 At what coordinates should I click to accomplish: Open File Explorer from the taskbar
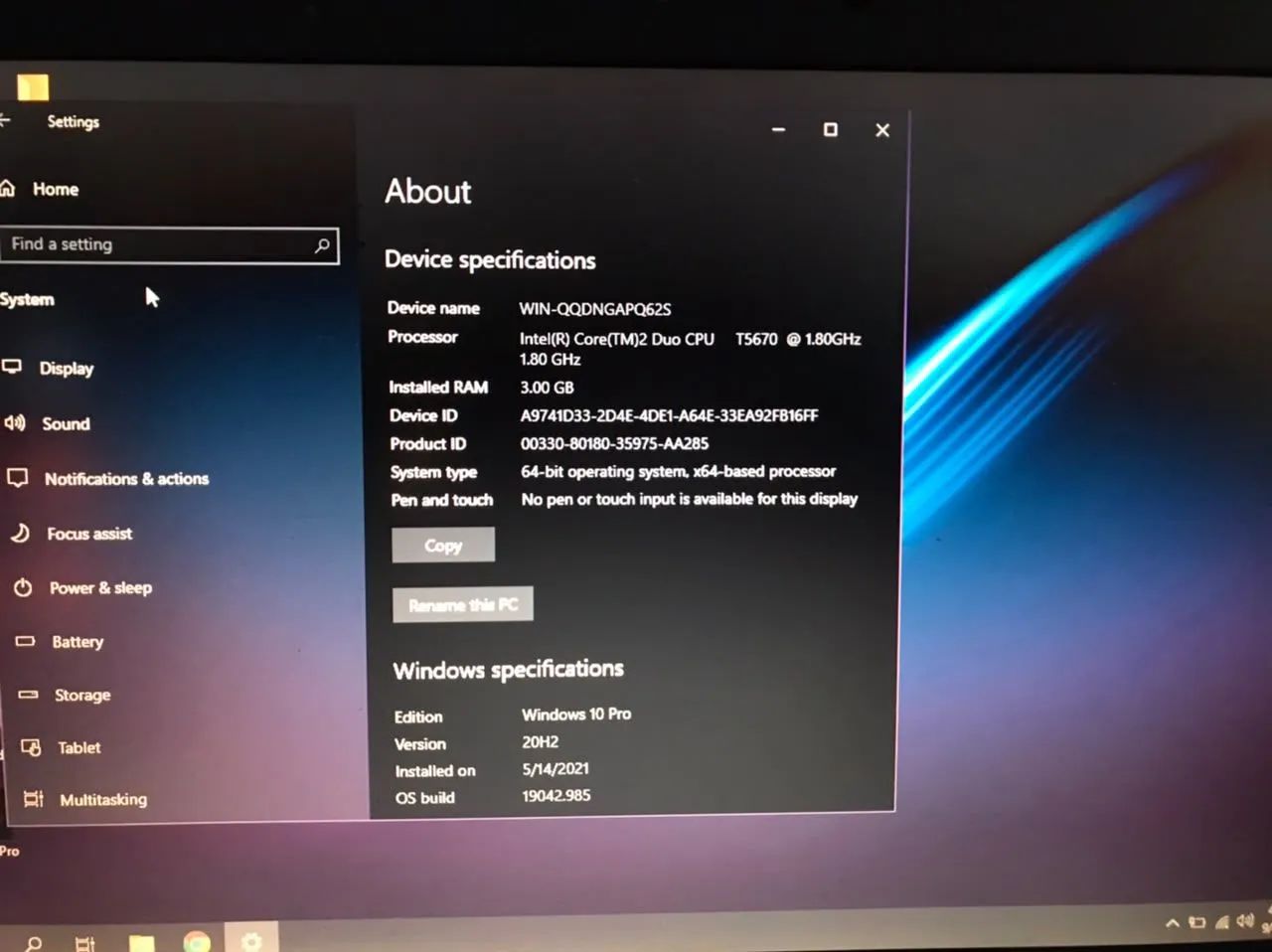click(x=142, y=943)
